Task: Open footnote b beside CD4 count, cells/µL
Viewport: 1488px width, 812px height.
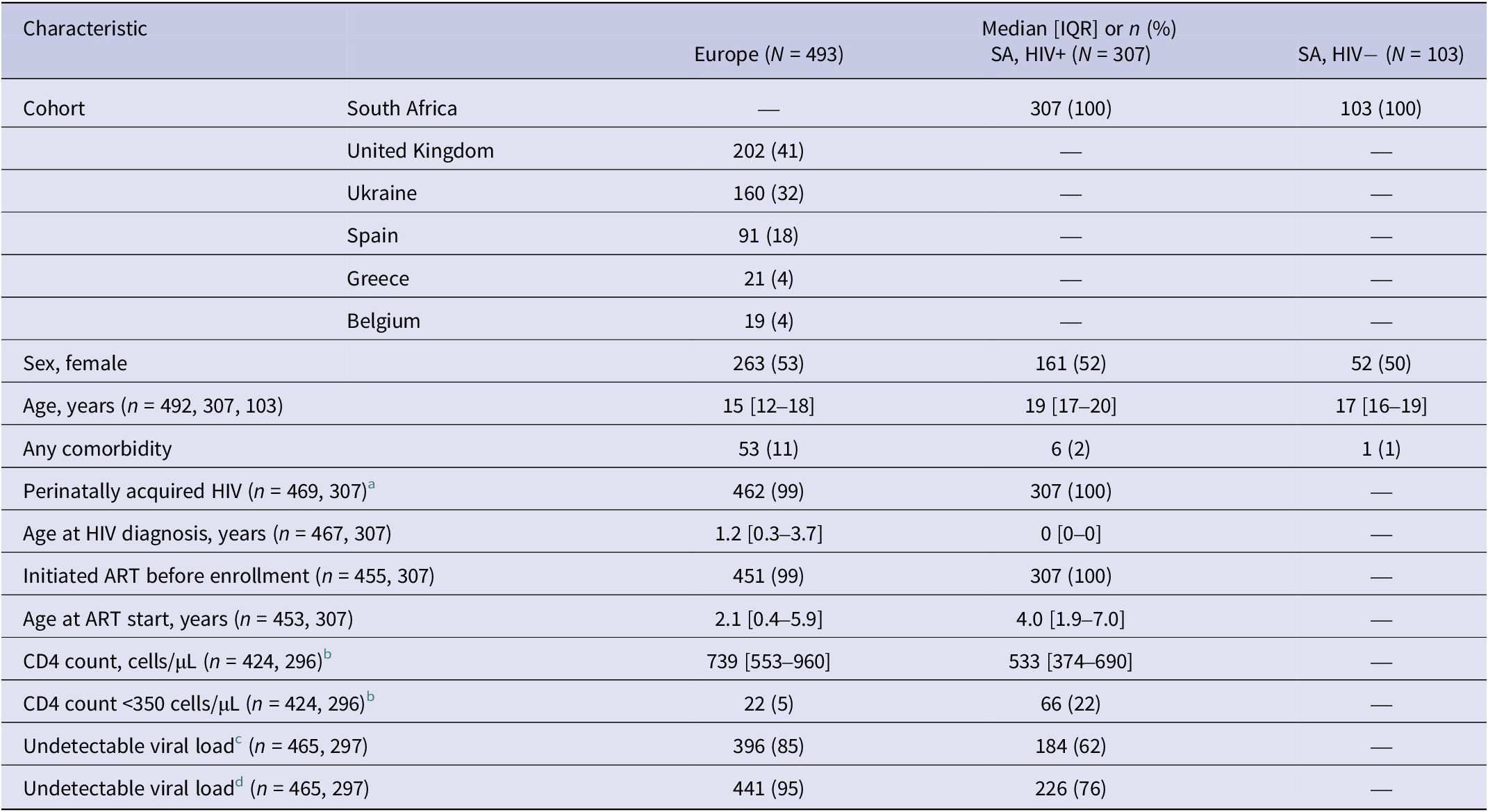Action: 327,655
